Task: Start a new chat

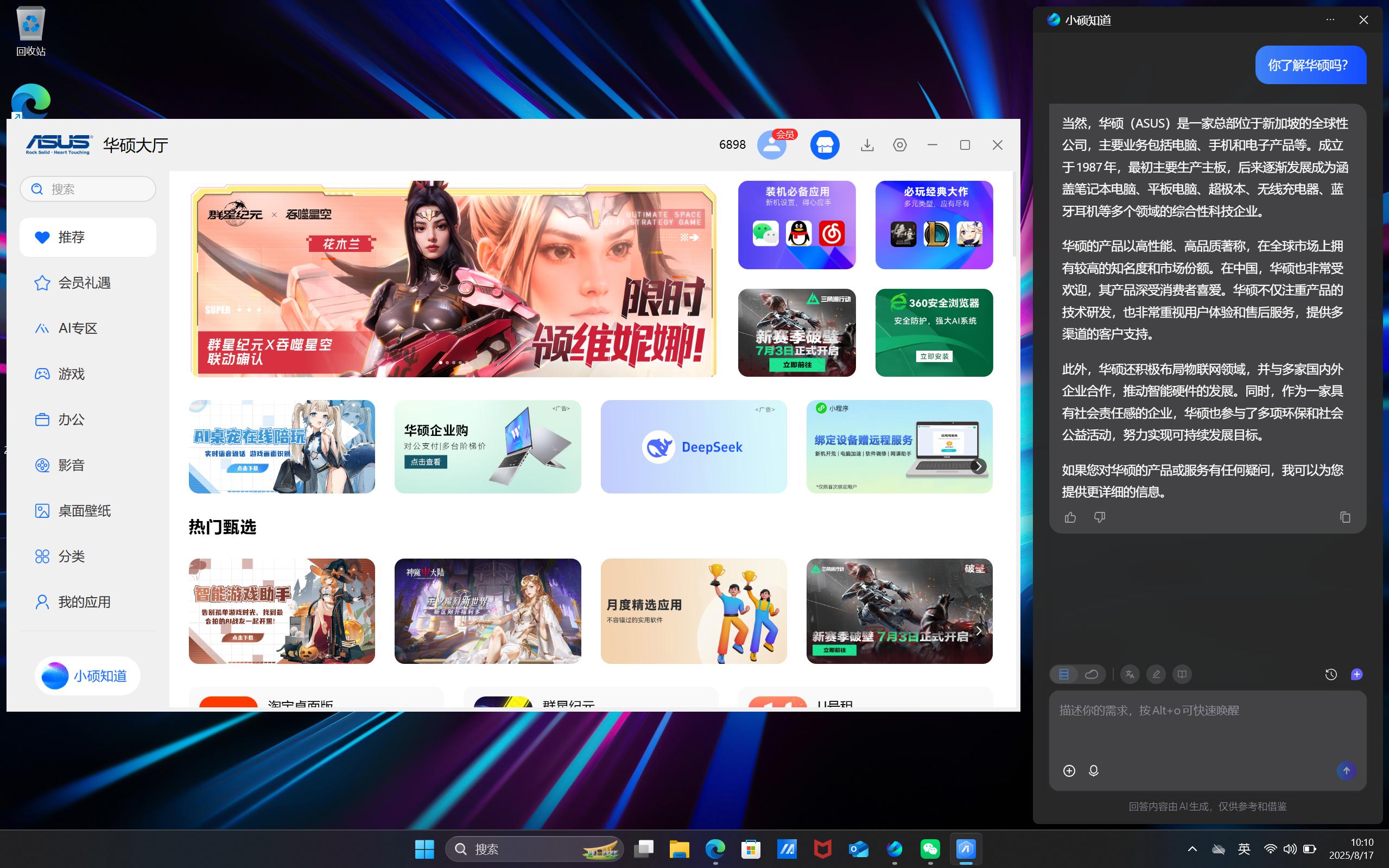Action: pos(1357,675)
